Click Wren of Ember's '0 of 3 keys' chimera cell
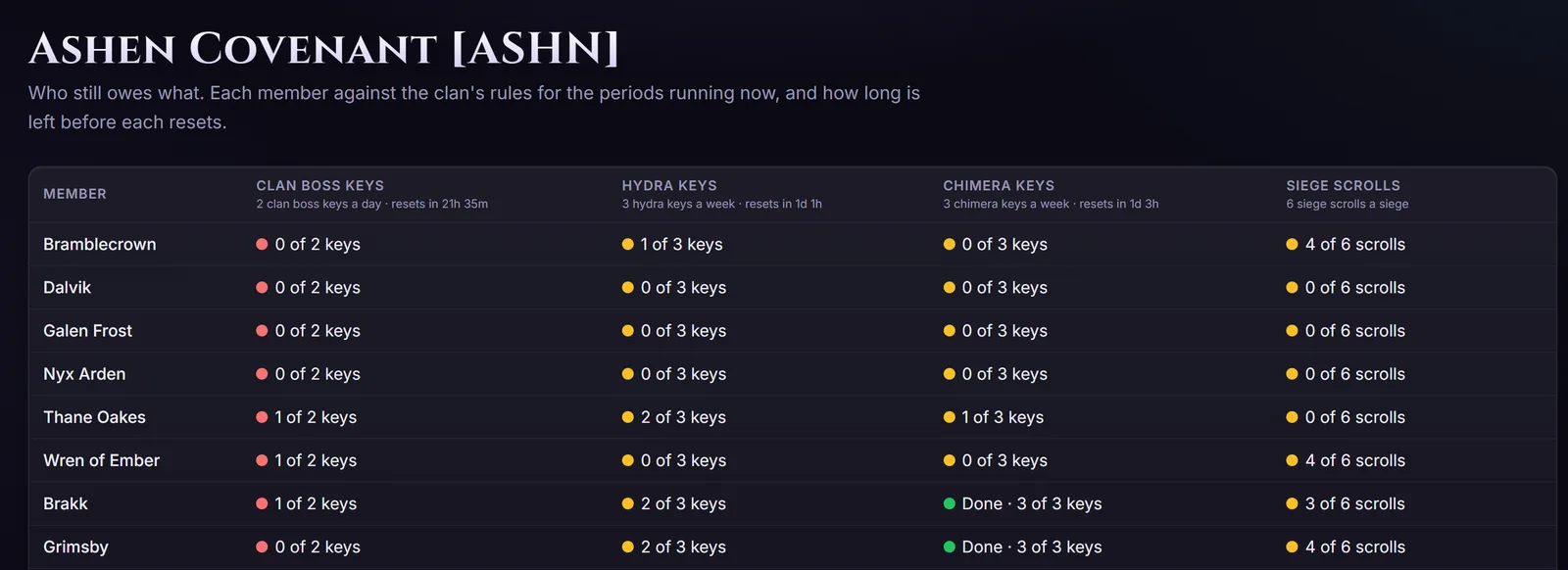This screenshot has height=570, width=1568. (x=995, y=459)
